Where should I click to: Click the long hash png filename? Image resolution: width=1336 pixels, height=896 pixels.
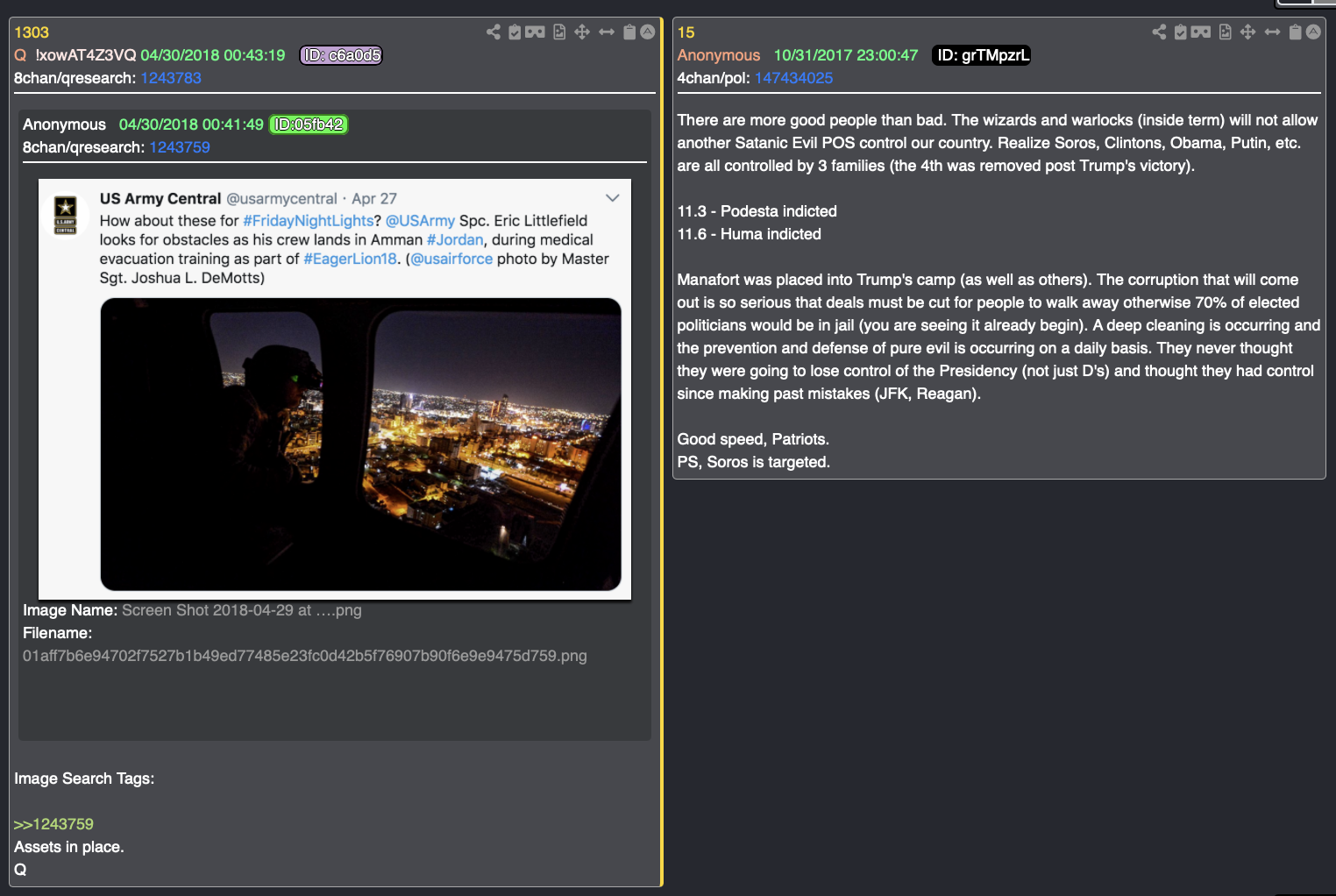[x=305, y=656]
